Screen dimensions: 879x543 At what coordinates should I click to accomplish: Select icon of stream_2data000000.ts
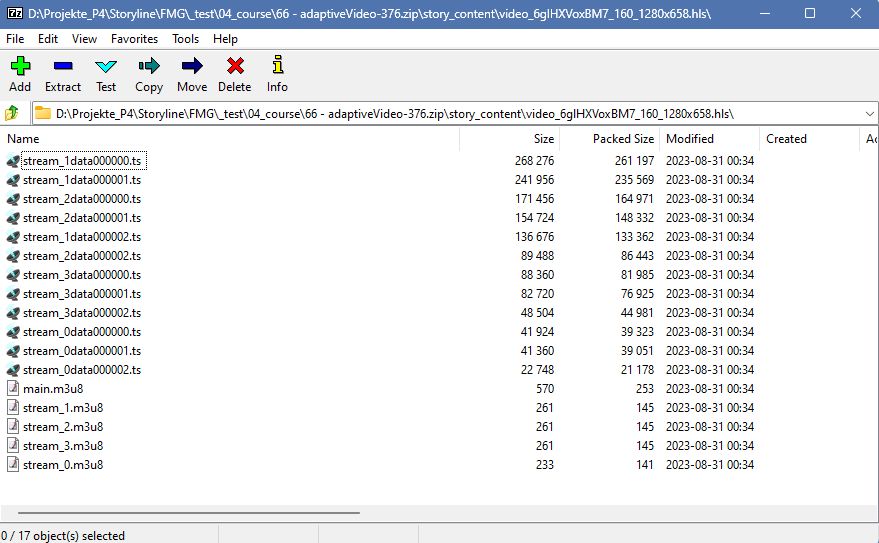coord(13,199)
